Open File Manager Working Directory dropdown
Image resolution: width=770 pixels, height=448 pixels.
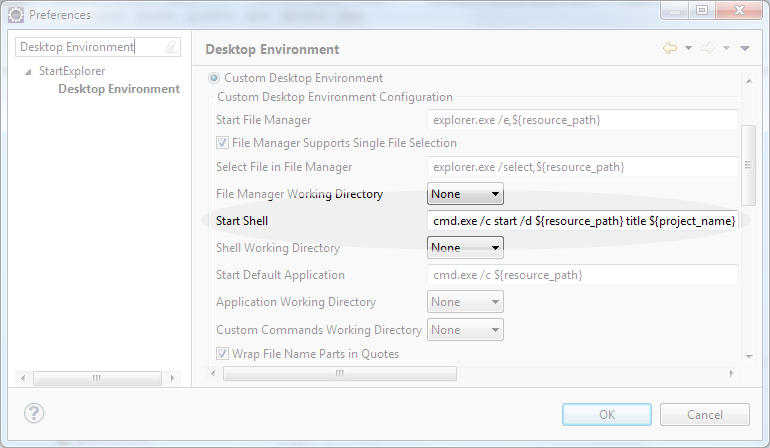point(465,195)
